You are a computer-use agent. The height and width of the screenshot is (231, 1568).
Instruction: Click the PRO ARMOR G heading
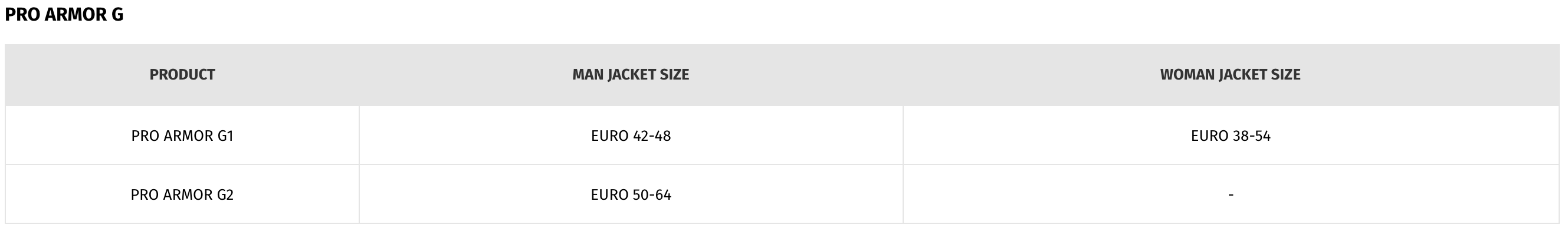tap(64, 15)
